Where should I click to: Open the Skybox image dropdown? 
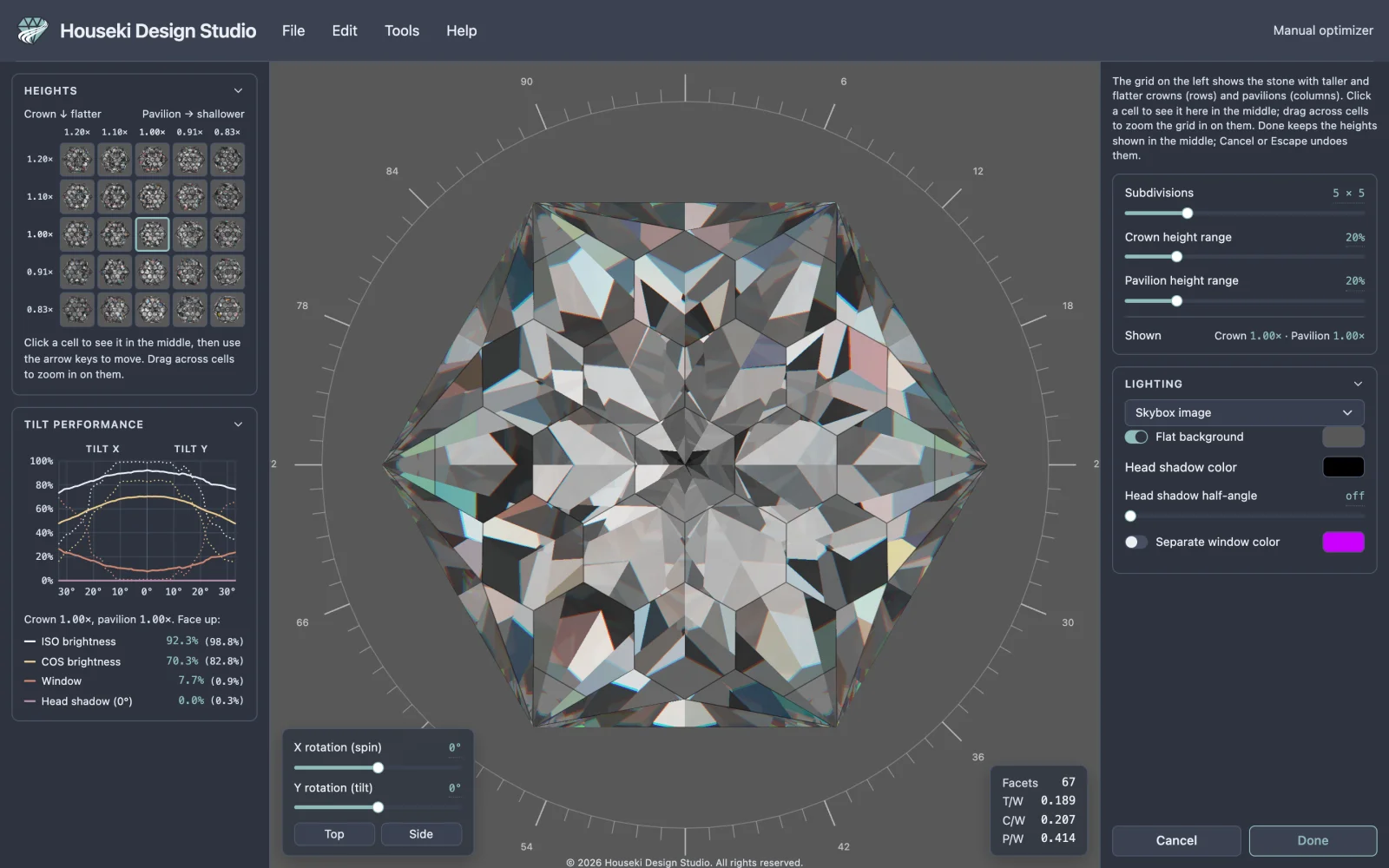tap(1244, 412)
